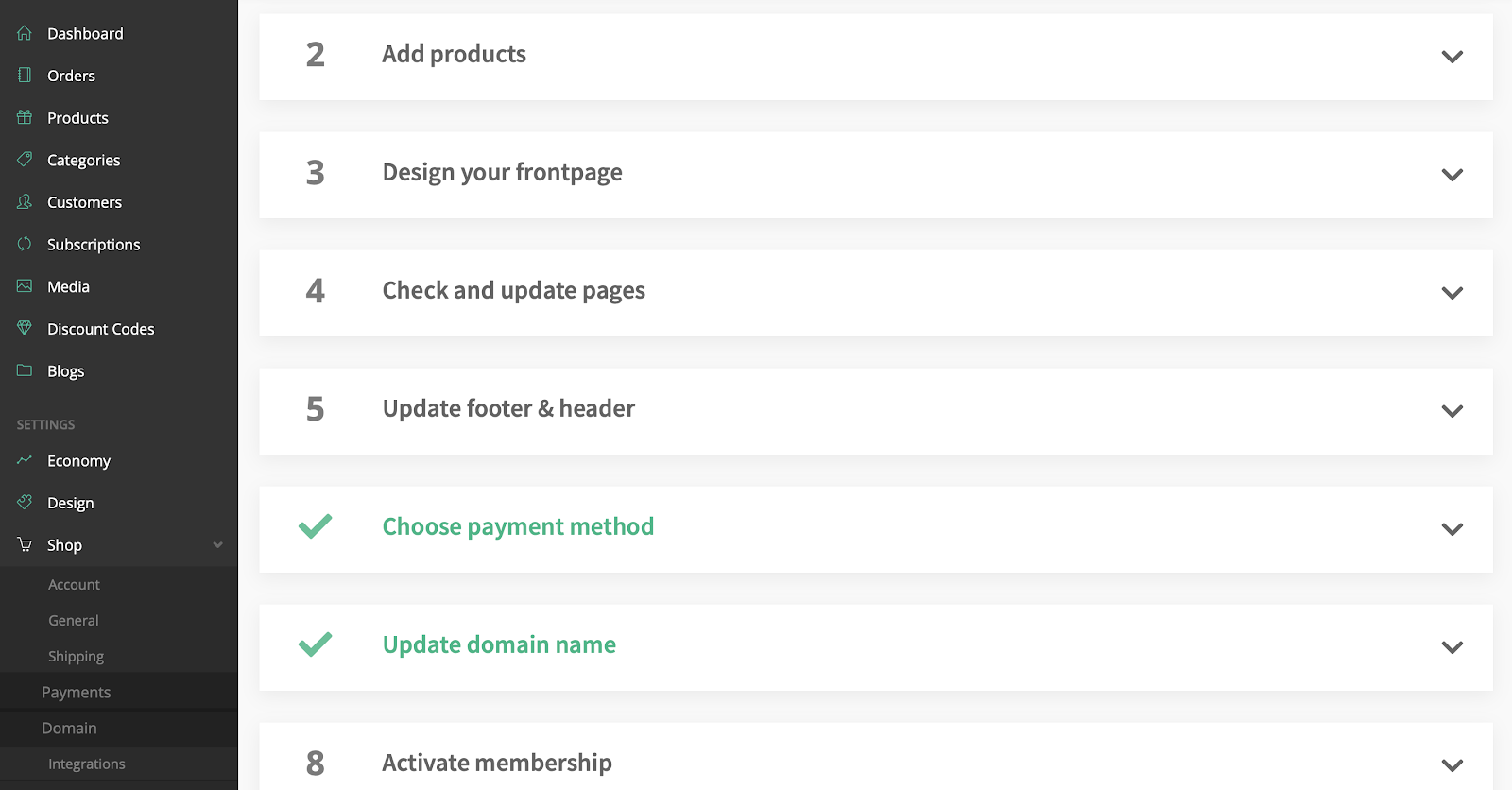The image size is (1512, 790).
Task: Open Design settings
Action: [70, 503]
